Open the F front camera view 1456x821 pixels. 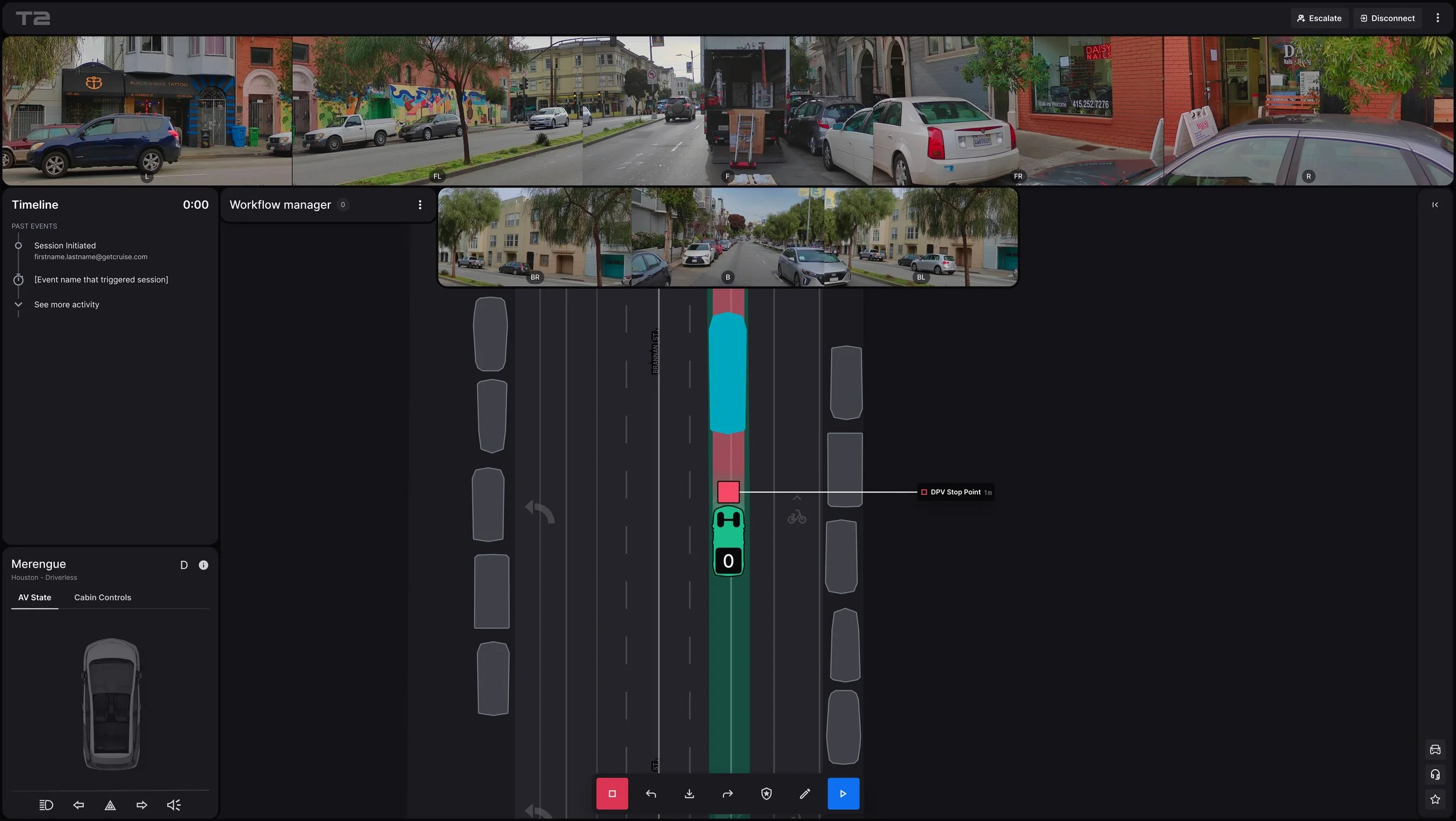point(727,111)
